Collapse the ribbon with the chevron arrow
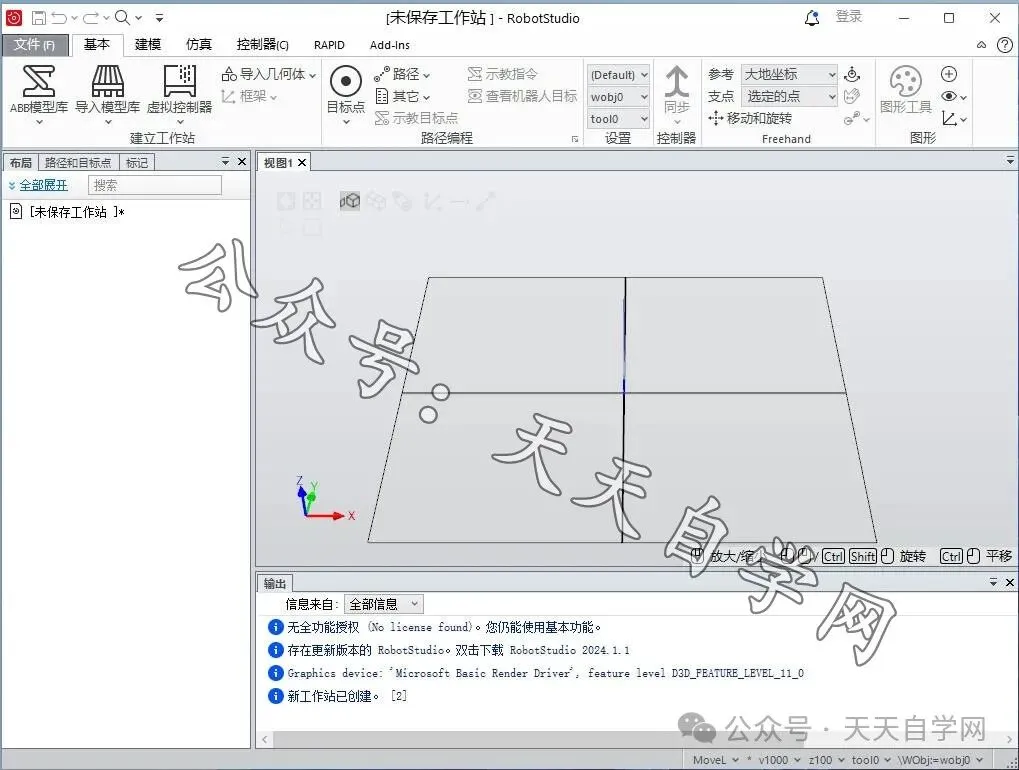This screenshot has height=770, width=1019. (x=981, y=45)
